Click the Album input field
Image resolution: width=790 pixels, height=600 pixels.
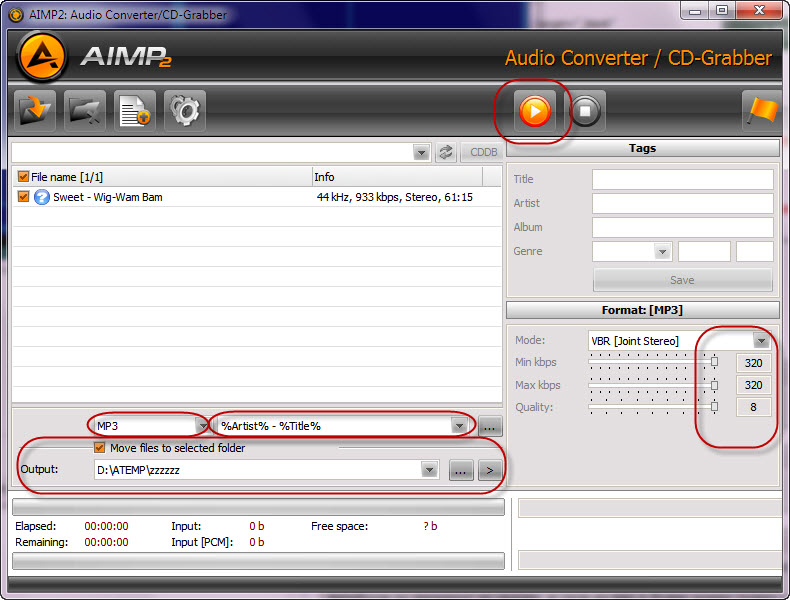coord(683,228)
